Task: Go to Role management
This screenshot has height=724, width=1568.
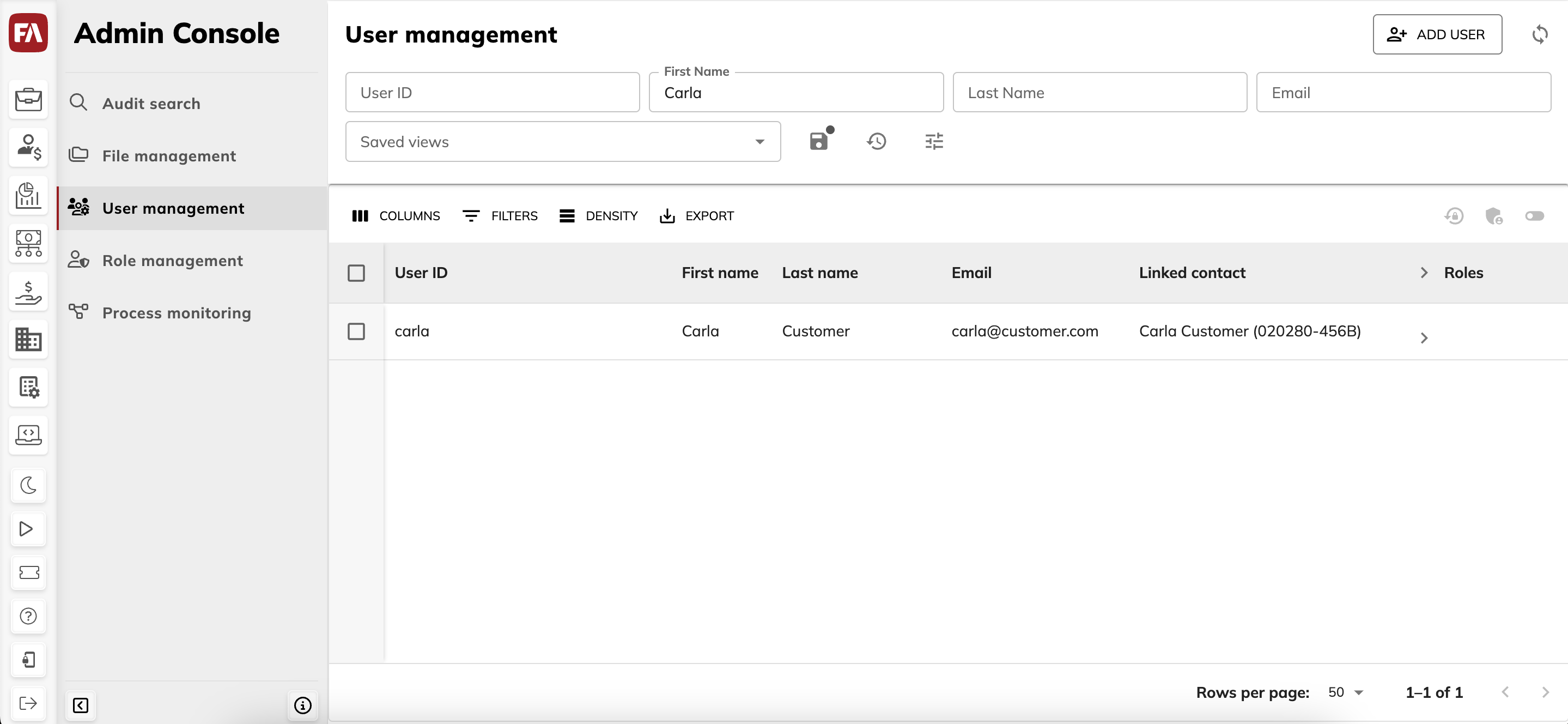Action: coord(192,261)
